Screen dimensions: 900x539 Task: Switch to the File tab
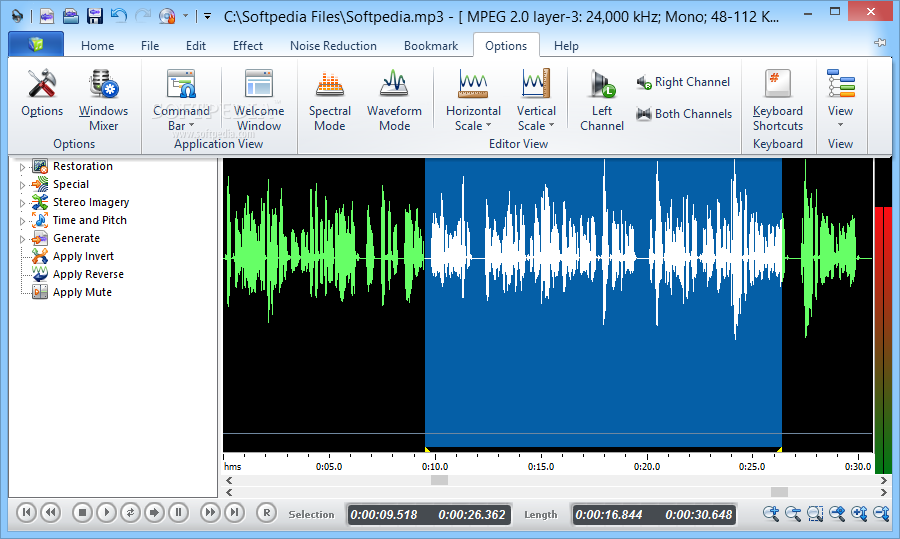point(150,45)
